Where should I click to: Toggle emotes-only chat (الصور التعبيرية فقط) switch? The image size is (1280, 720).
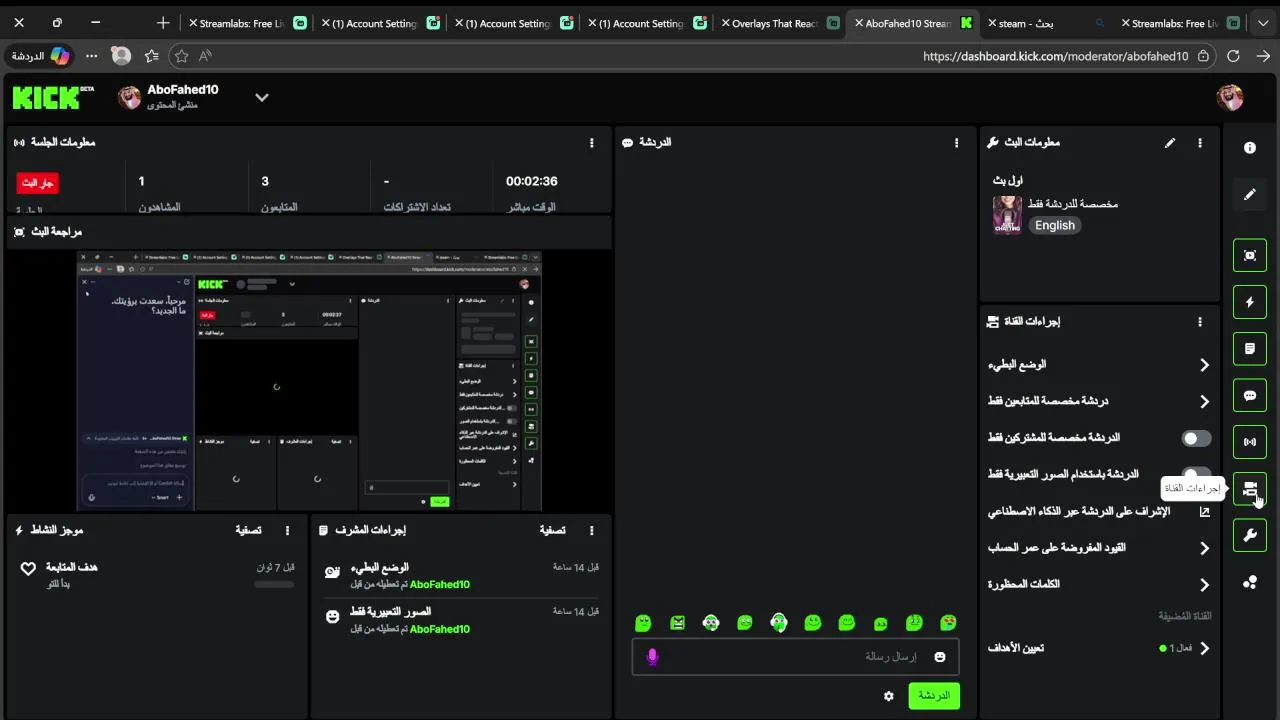(1196, 474)
